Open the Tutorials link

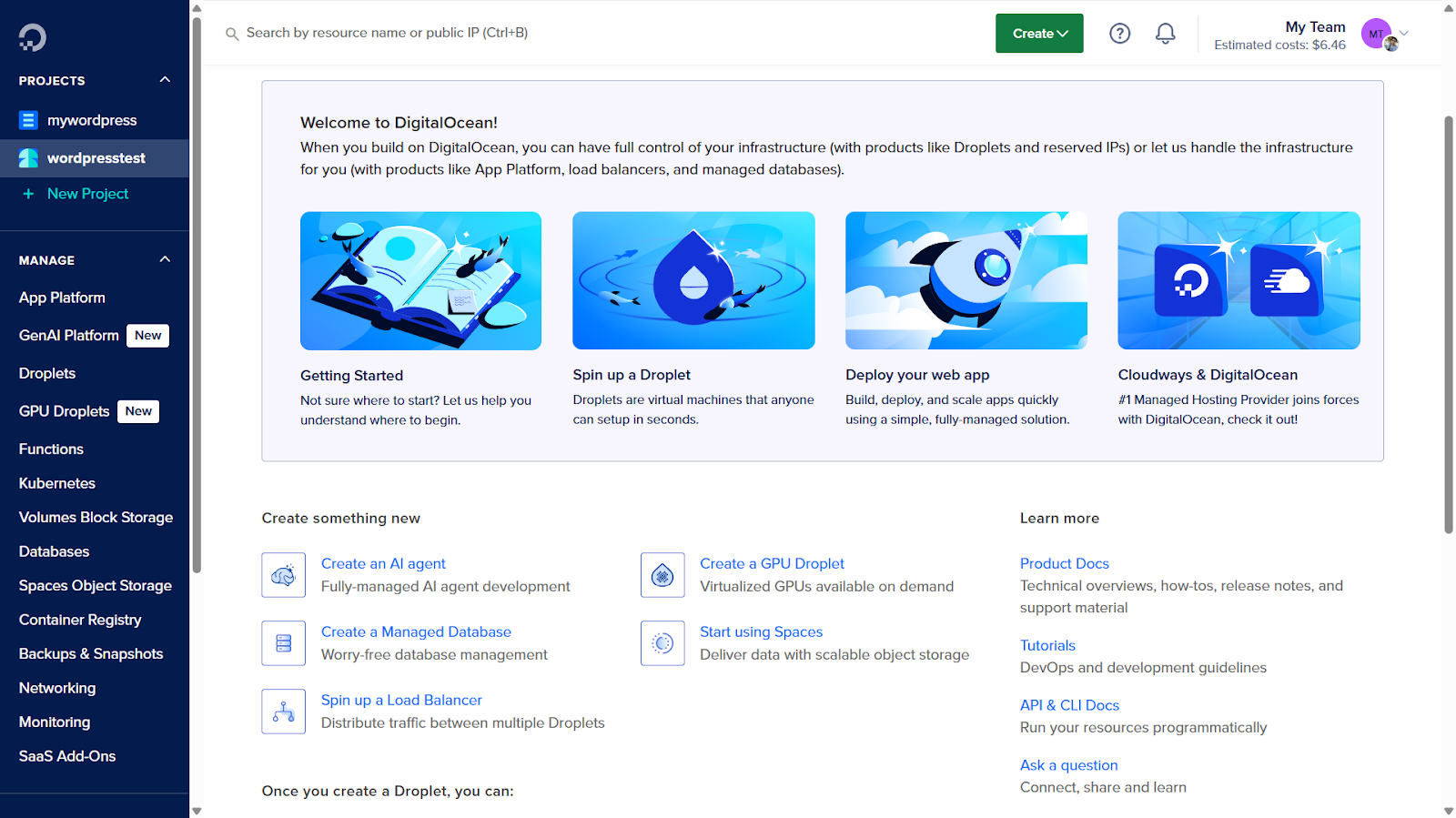pyautogui.click(x=1047, y=646)
